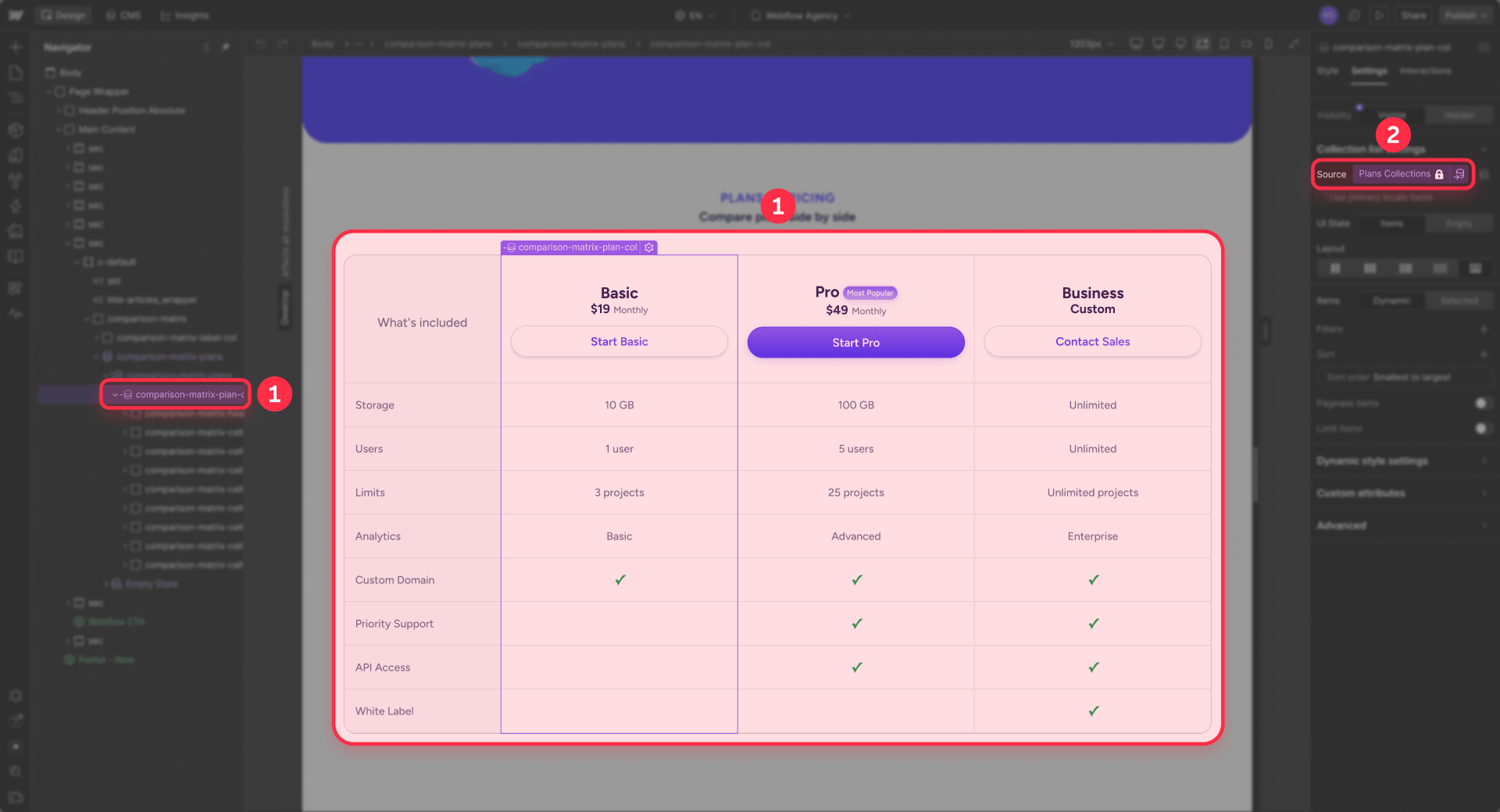Choose the last grid layout icon

tap(1475, 269)
